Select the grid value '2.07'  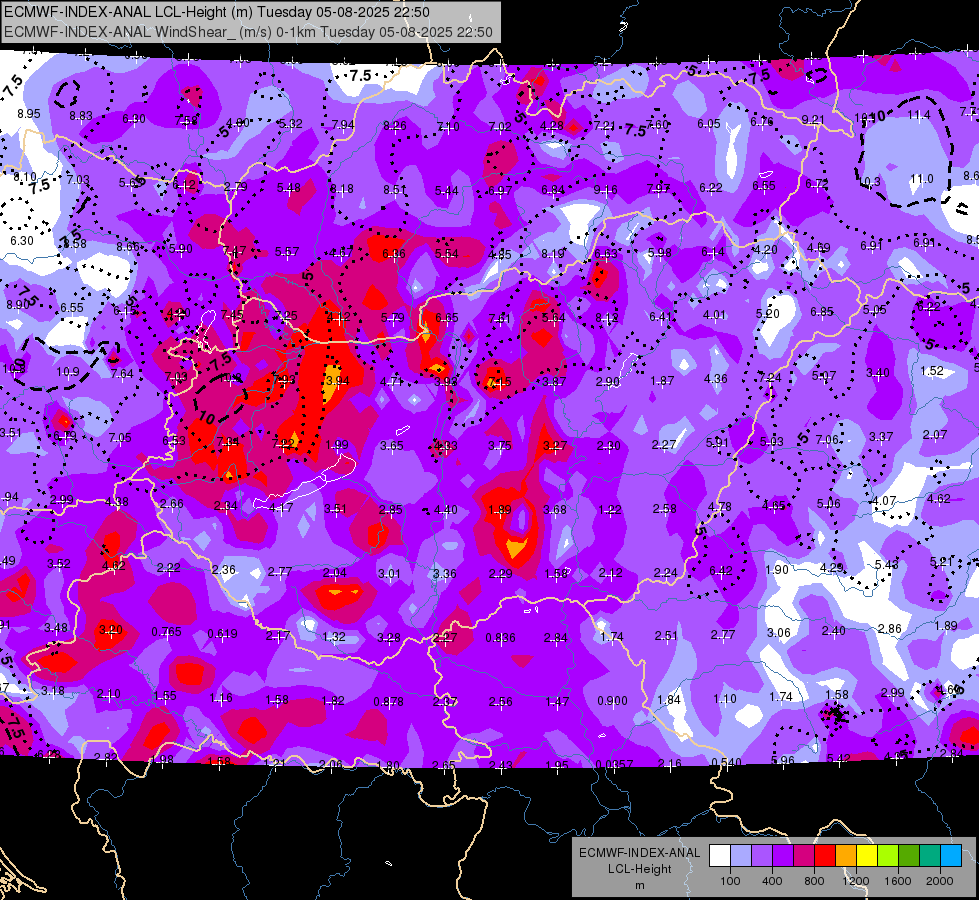[x=935, y=434]
